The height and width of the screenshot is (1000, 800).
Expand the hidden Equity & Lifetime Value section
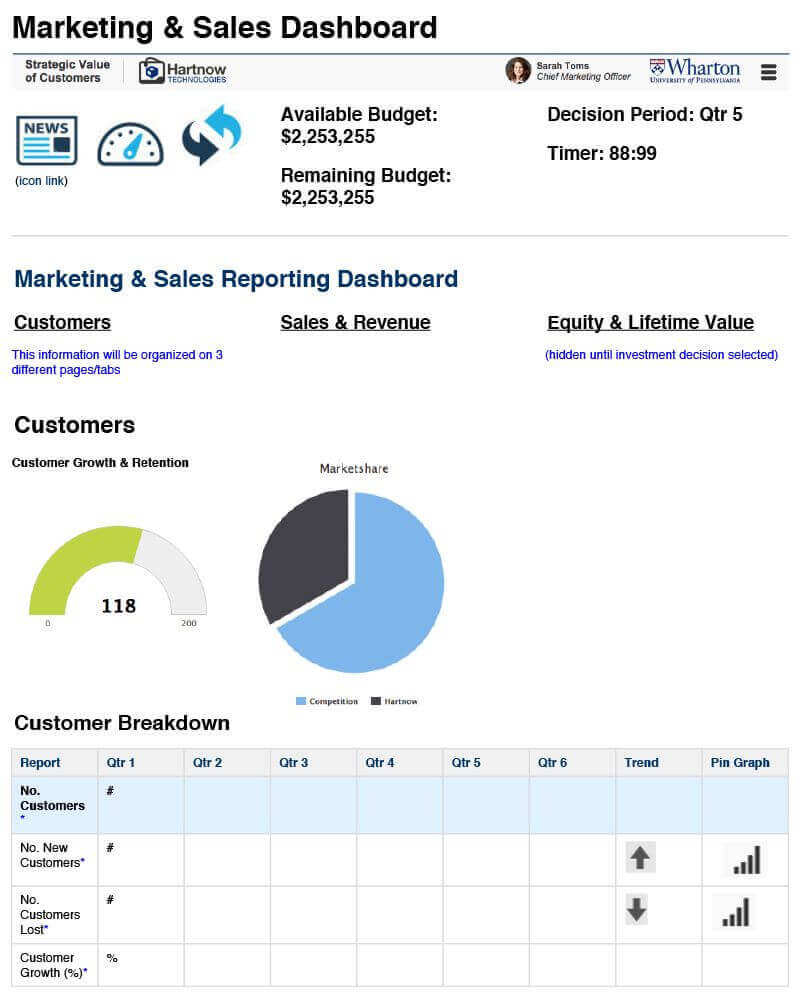(650, 322)
